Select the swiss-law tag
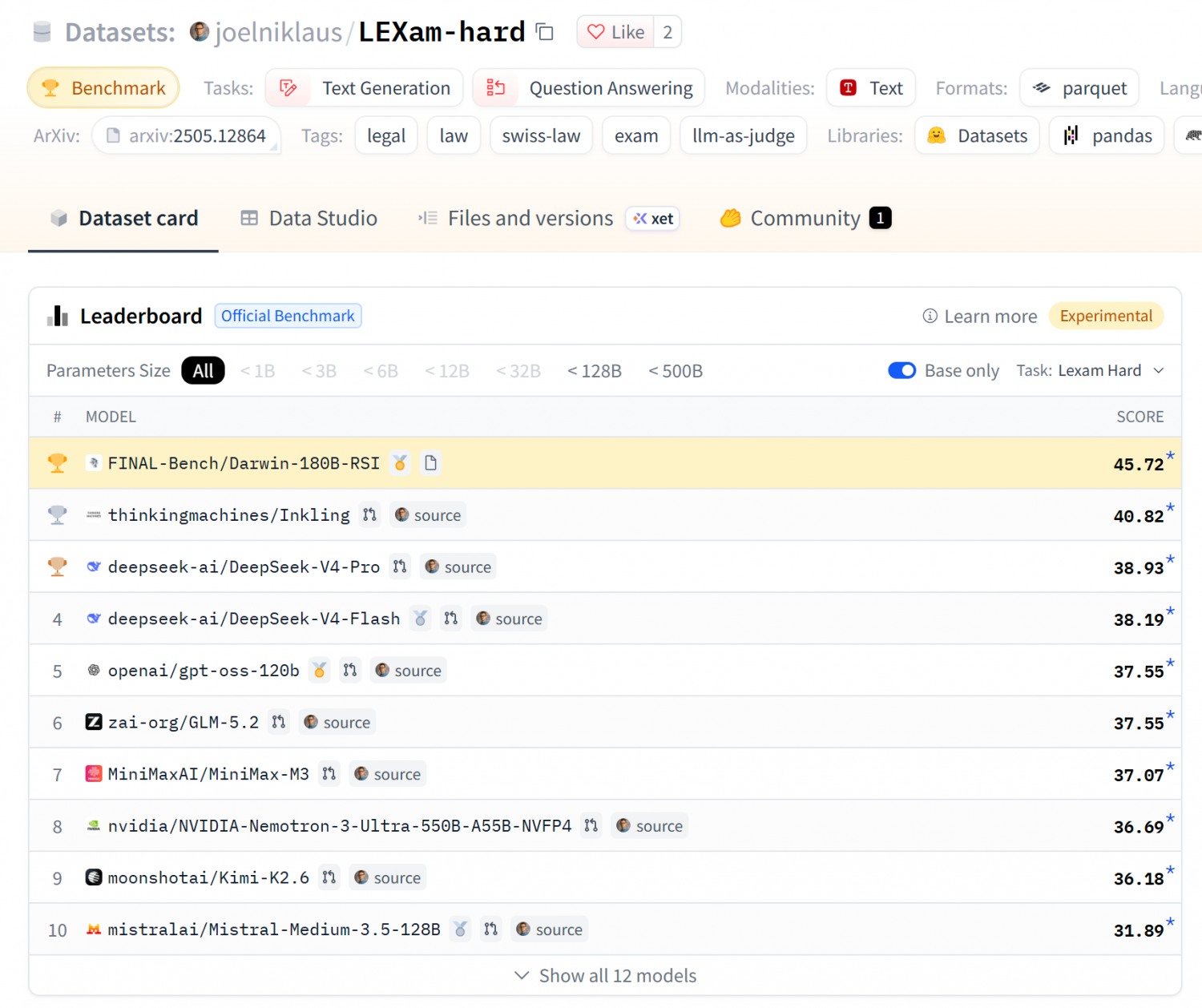Screen dimensions: 1202x1008 pyautogui.click(x=541, y=136)
